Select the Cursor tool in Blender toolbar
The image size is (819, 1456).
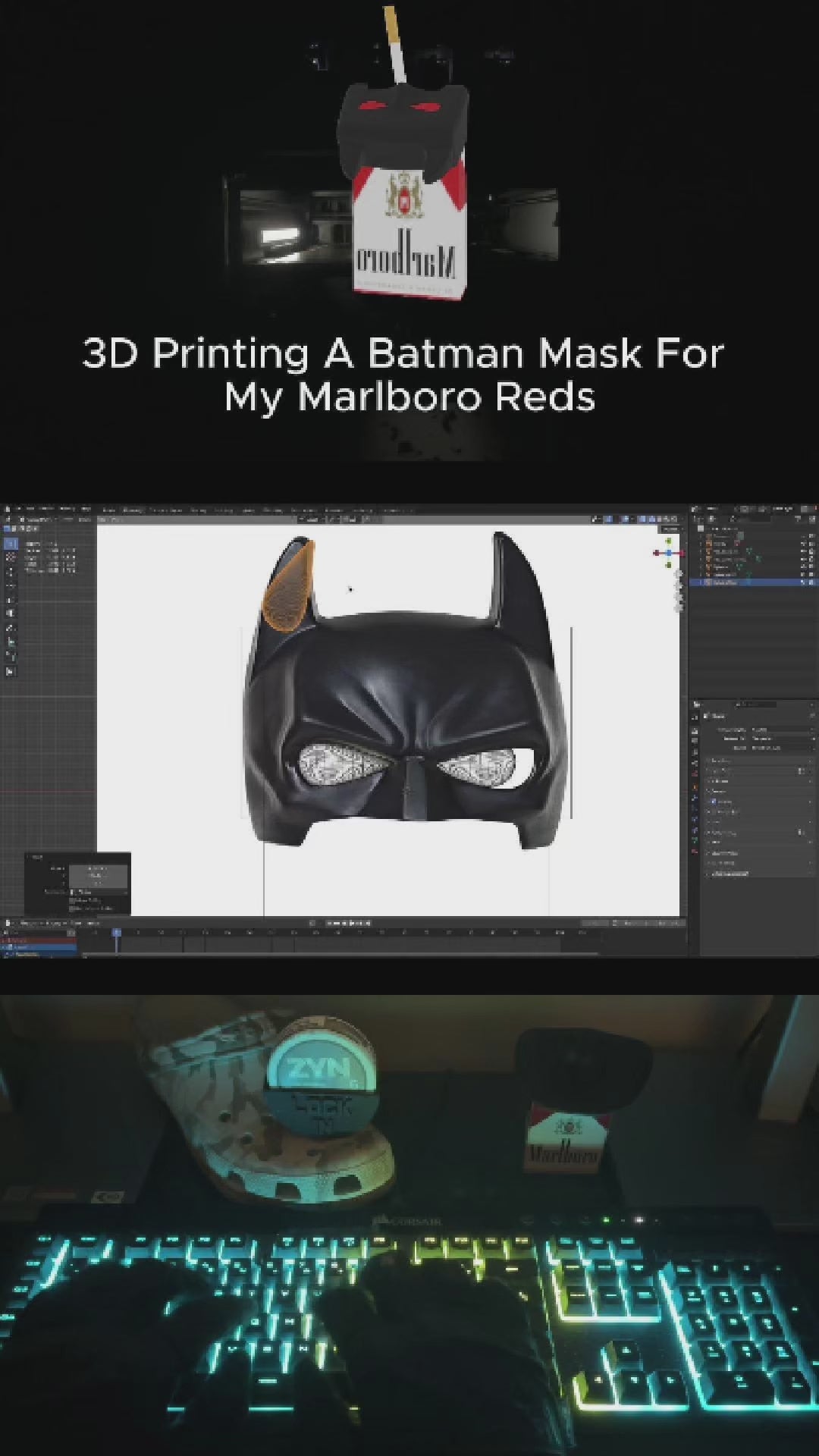click(11, 557)
